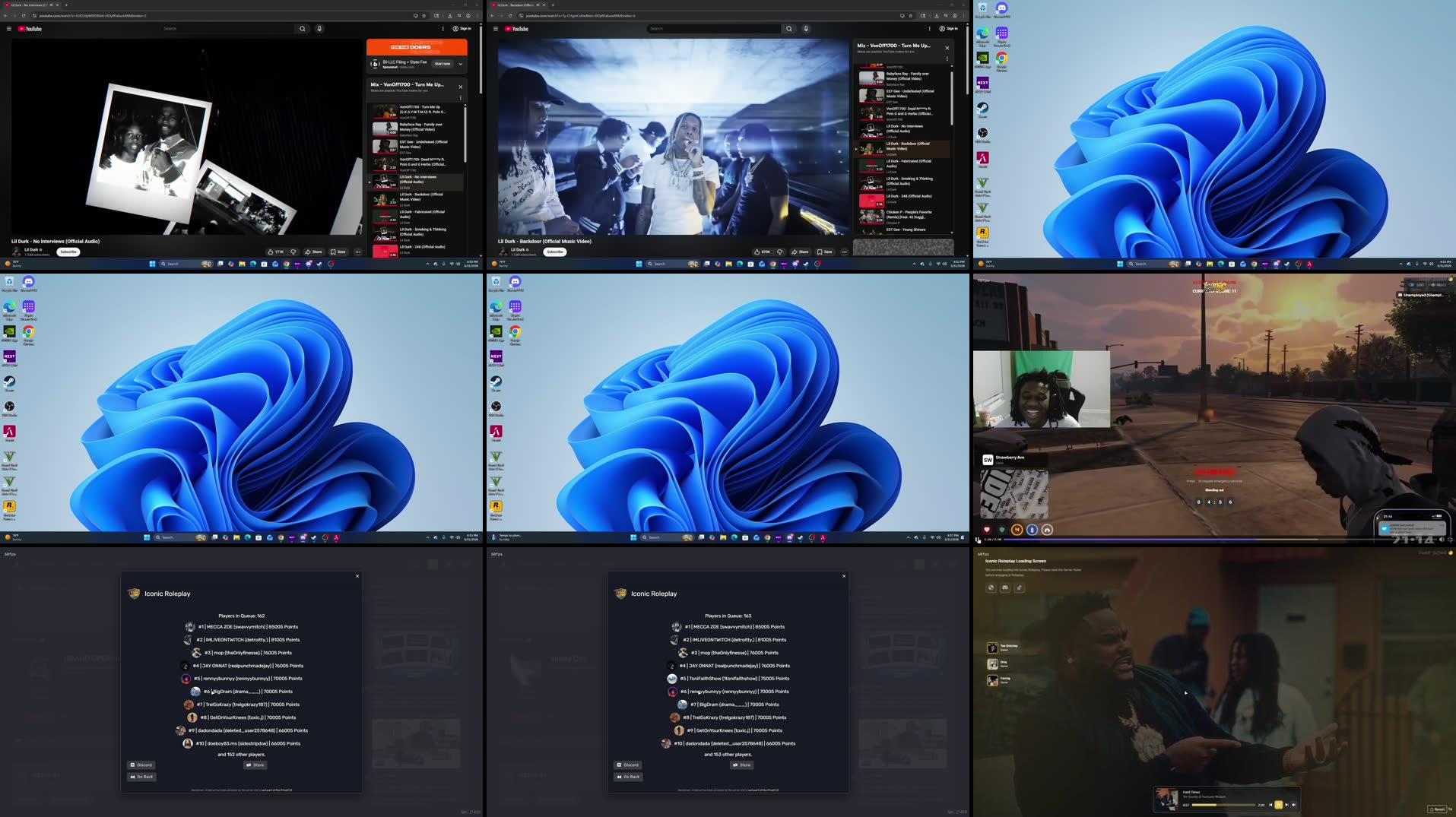Click the YouTube logo to go home

point(515,29)
